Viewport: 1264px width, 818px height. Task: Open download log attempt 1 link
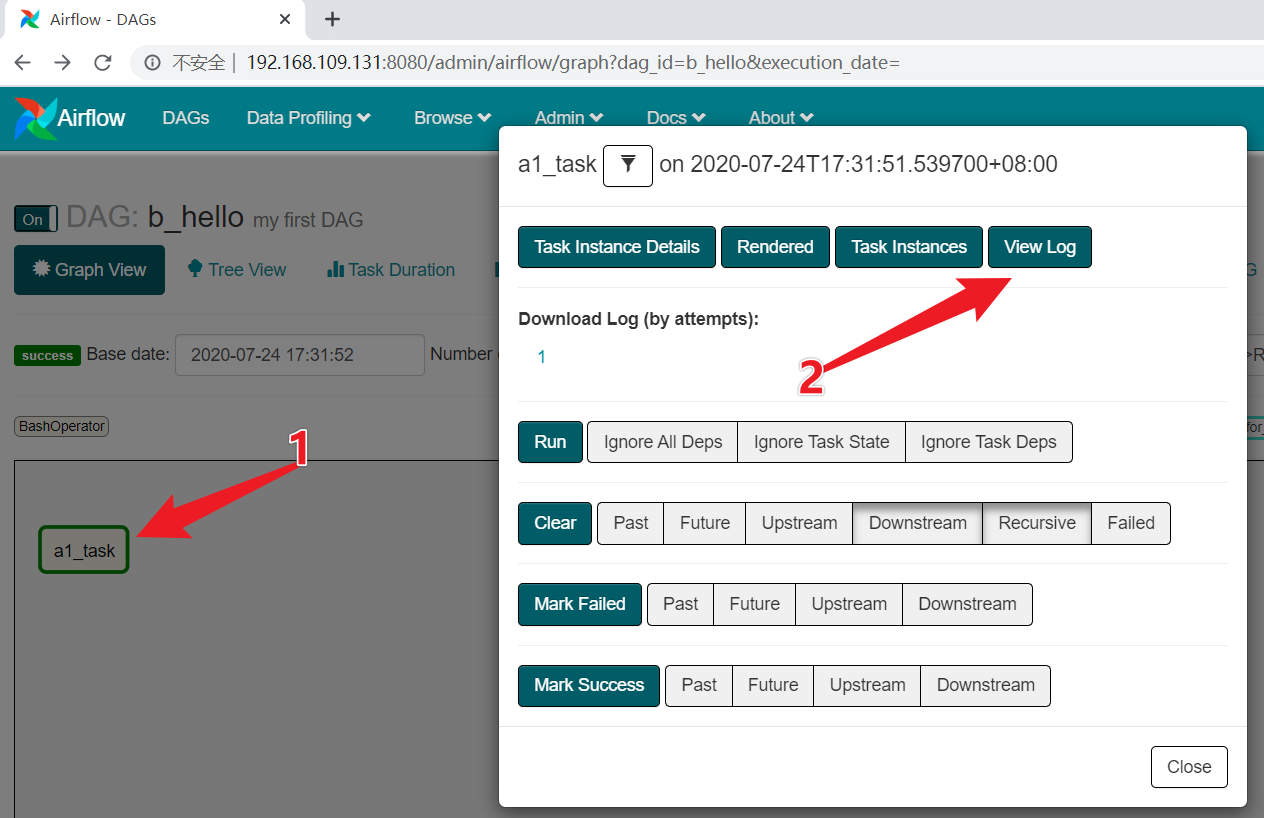click(x=541, y=356)
